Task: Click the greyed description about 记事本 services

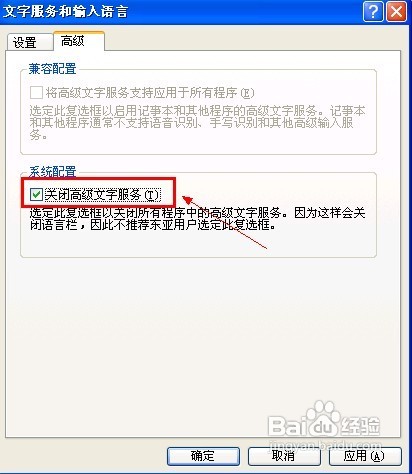Action: pos(197,122)
